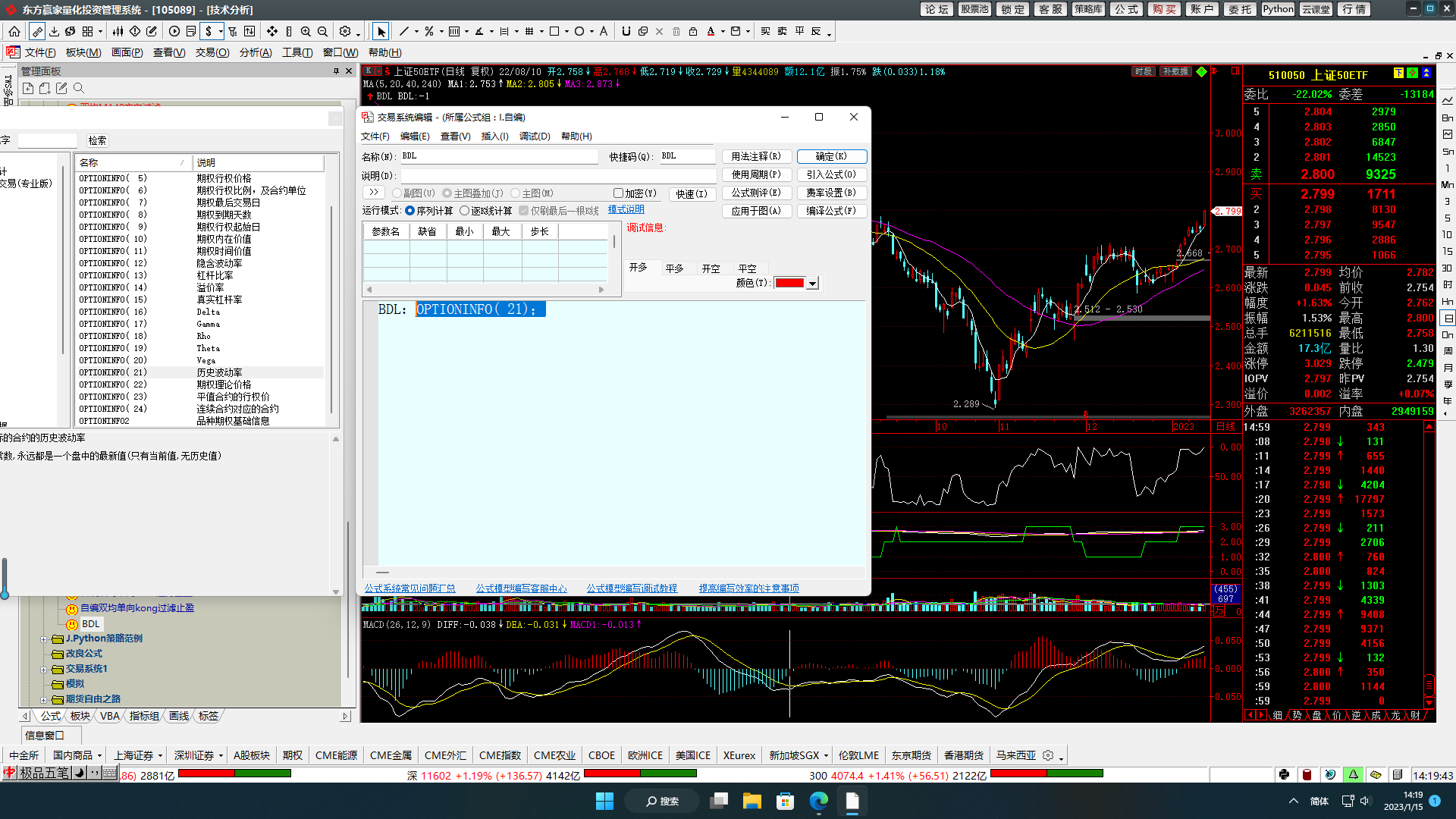Expand the J.Python策略范例 tree folder
Screen dimensions: 1456x819
coord(44,639)
